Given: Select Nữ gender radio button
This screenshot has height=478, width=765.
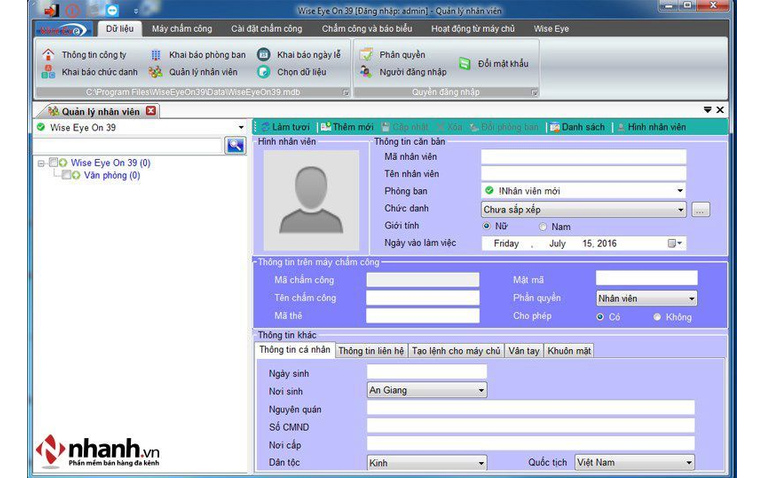Looking at the screenshot, I should coord(486,226).
